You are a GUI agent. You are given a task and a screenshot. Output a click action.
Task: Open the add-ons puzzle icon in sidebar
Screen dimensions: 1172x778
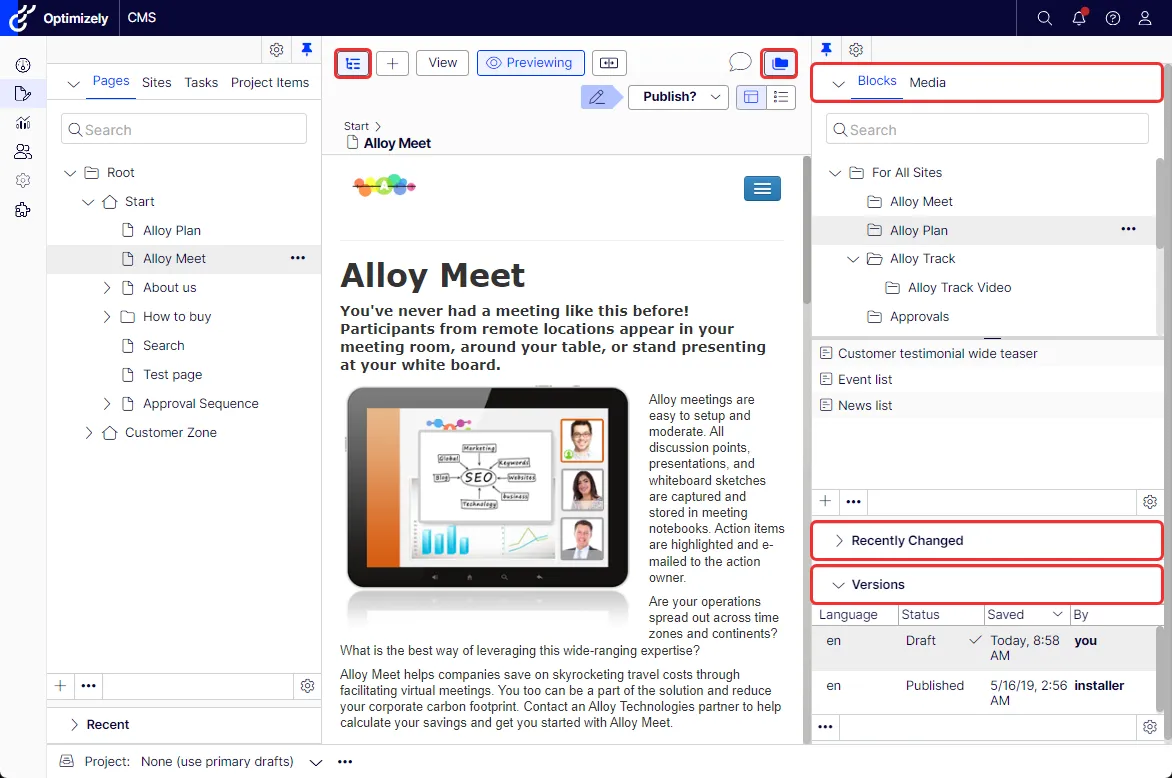tap(23, 210)
